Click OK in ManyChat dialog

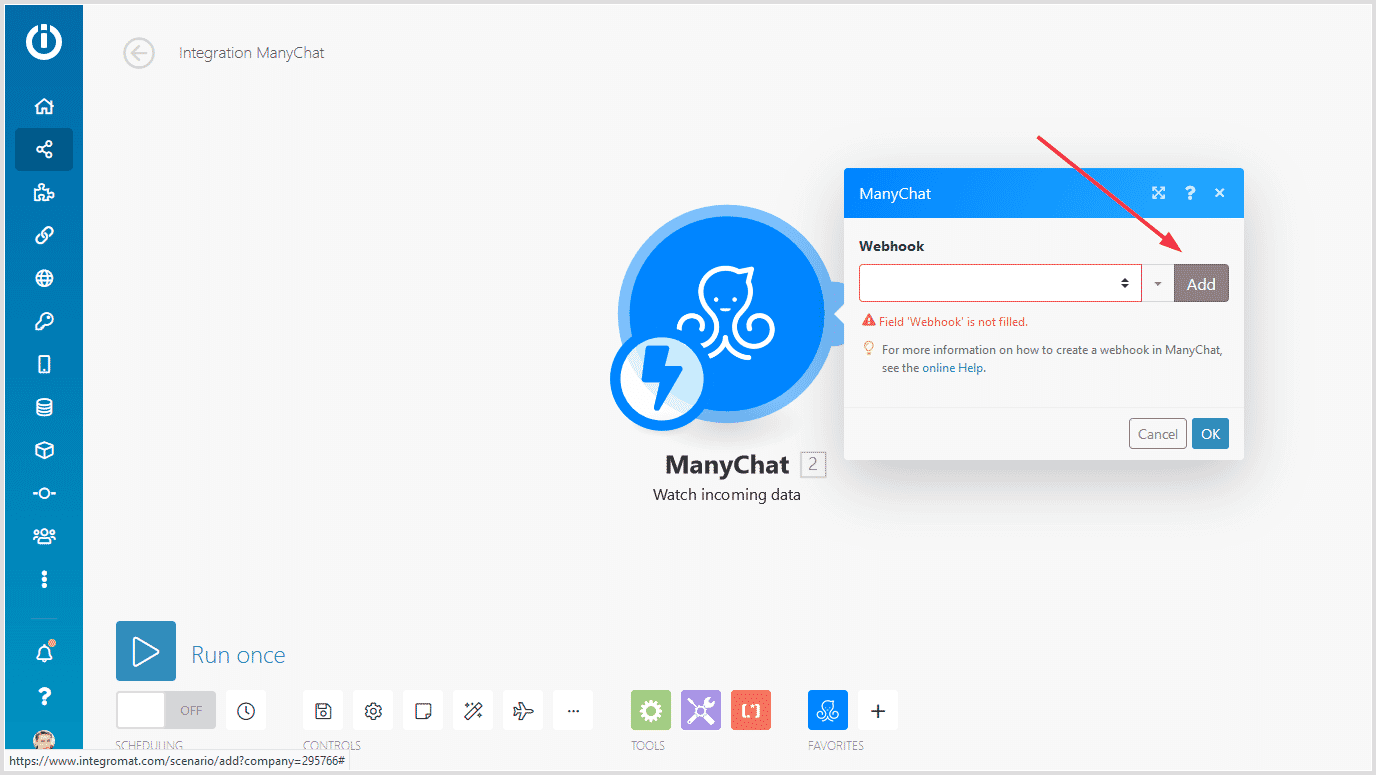[1210, 434]
